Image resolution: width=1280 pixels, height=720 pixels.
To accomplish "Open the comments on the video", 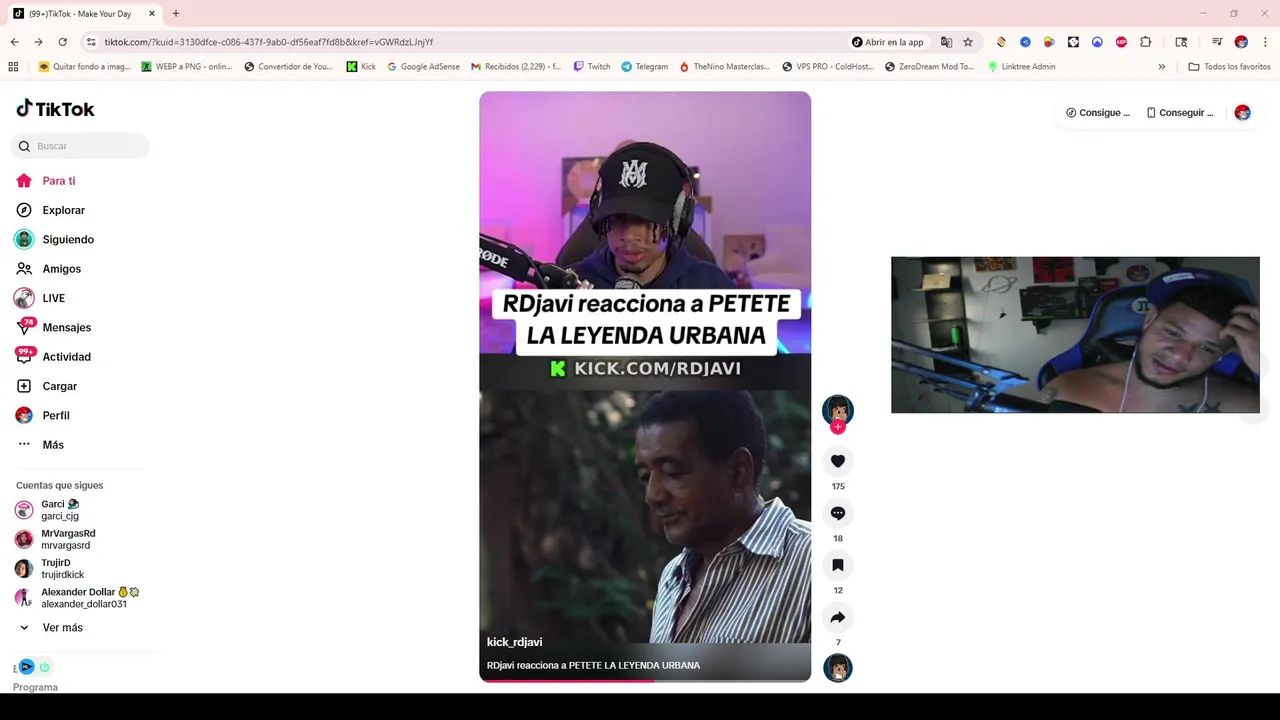I will (x=838, y=513).
